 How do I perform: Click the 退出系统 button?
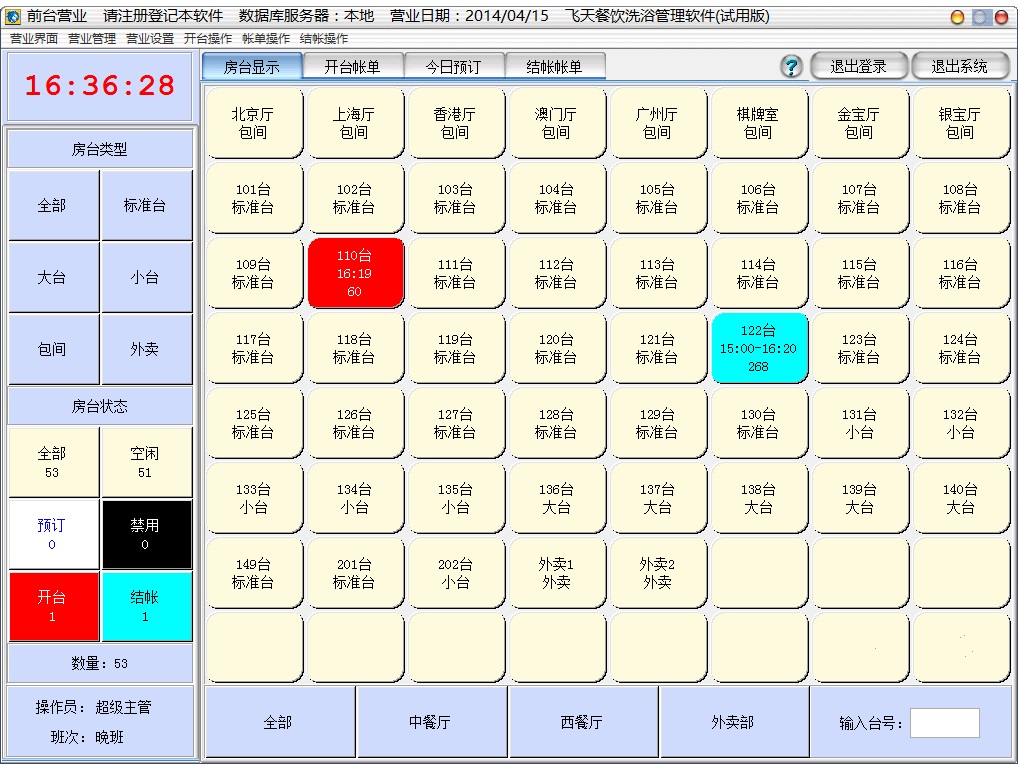pos(959,67)
